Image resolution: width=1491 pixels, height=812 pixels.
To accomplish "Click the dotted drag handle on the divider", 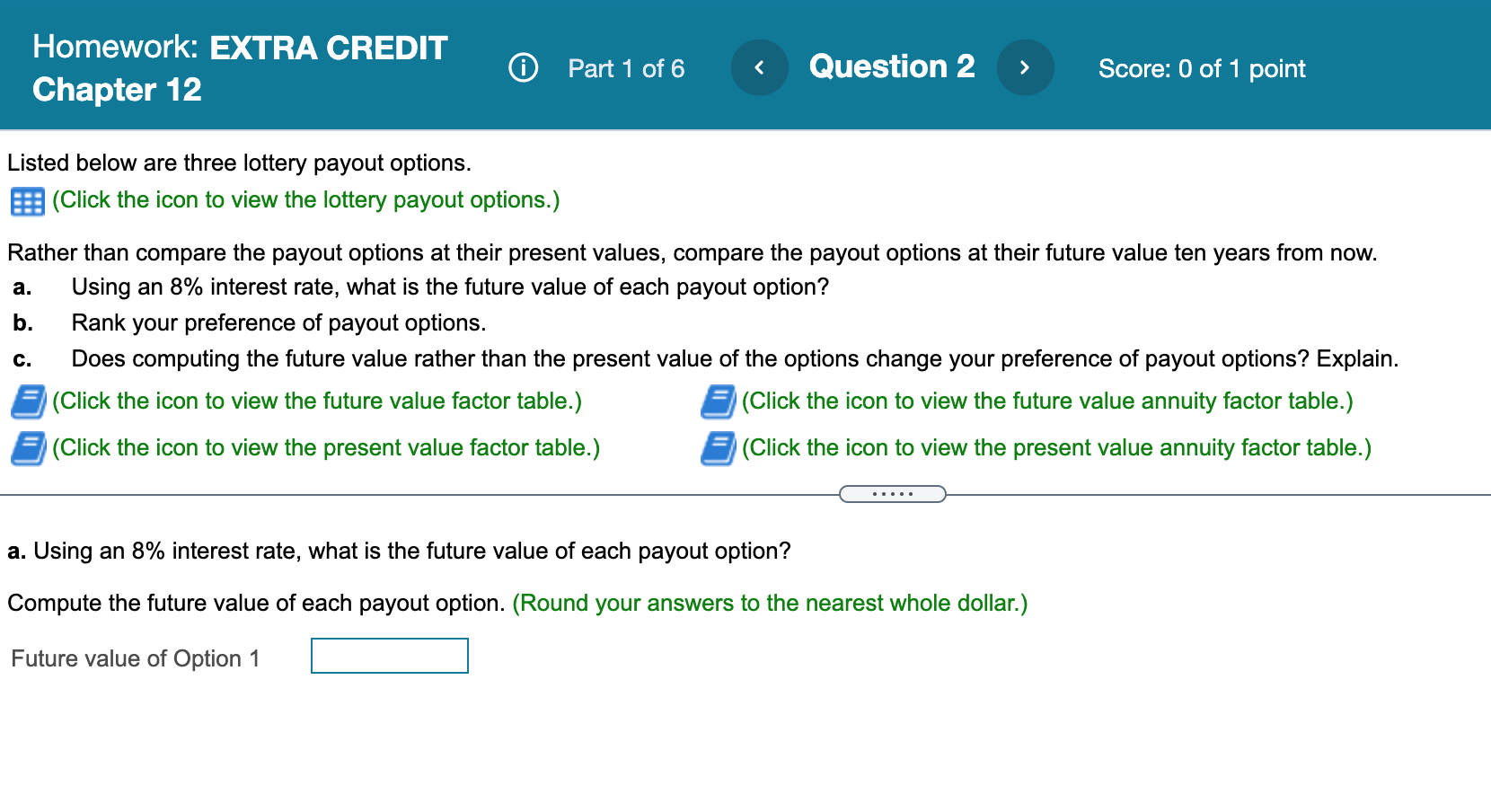I will point(893,493).
